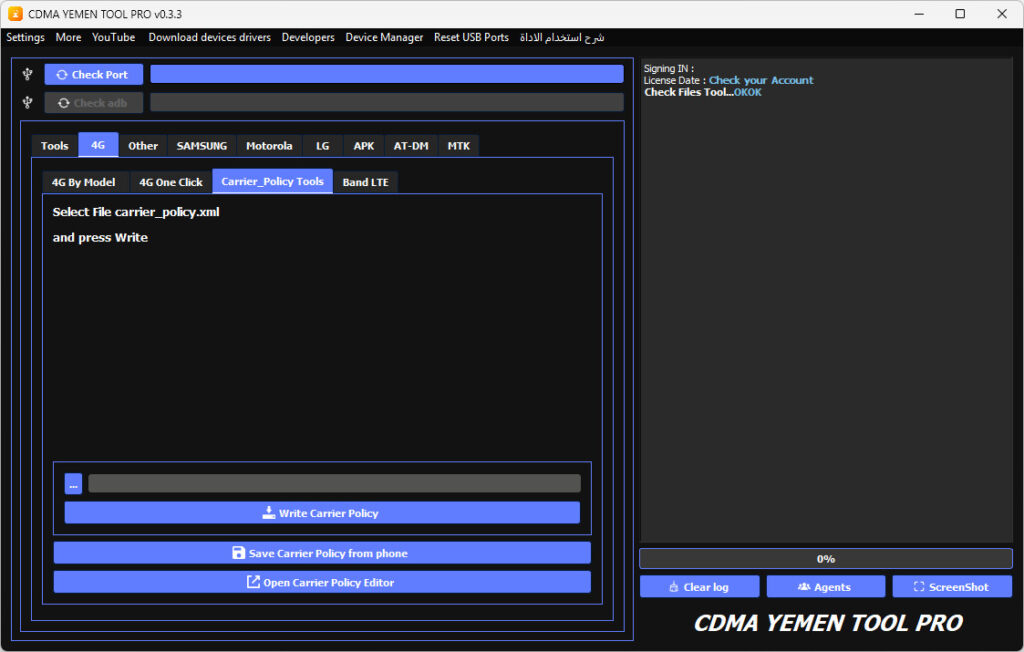Switch to the MTK tab

(458, 146)
